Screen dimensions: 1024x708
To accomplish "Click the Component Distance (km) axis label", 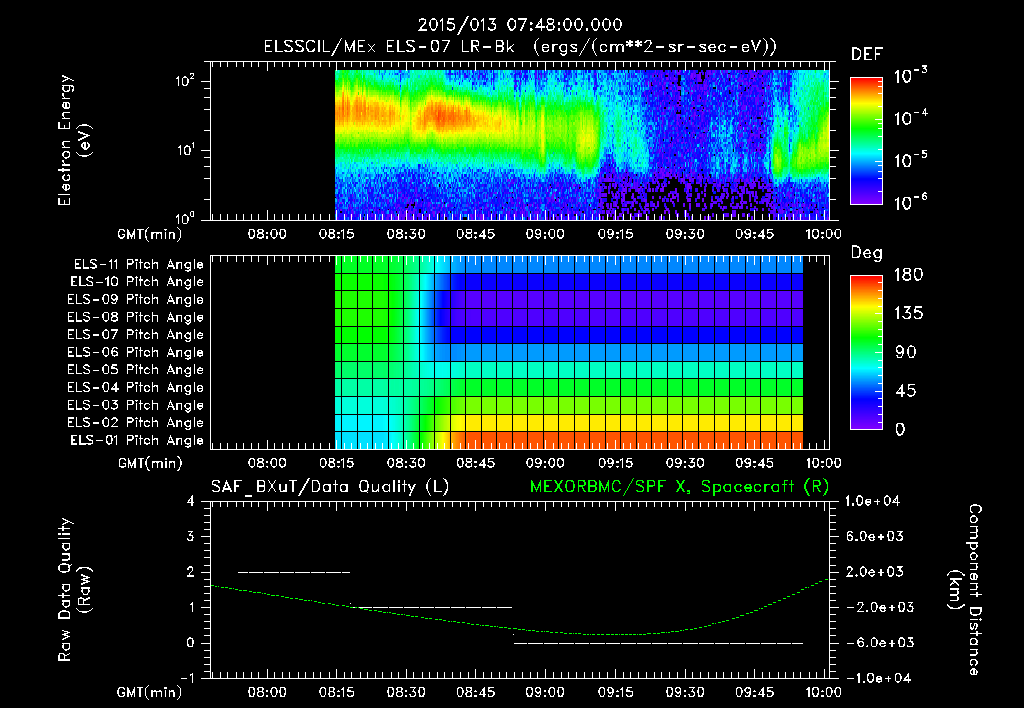I will [x=965, y=590].
